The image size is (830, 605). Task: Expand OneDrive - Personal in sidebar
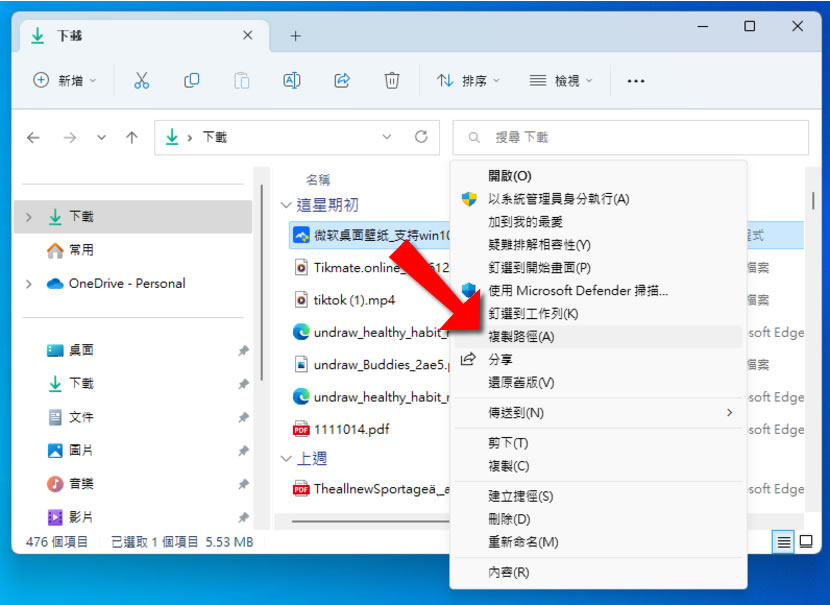point(28,284)
